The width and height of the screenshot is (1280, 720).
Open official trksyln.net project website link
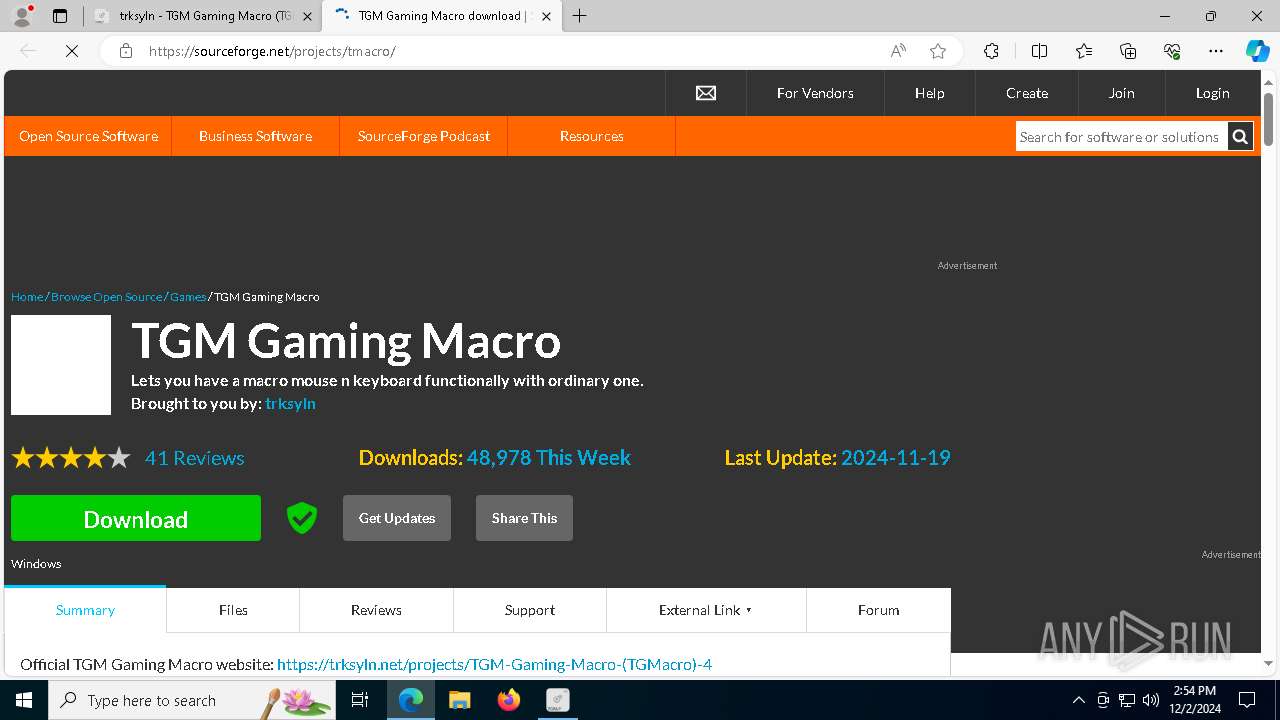494,664
